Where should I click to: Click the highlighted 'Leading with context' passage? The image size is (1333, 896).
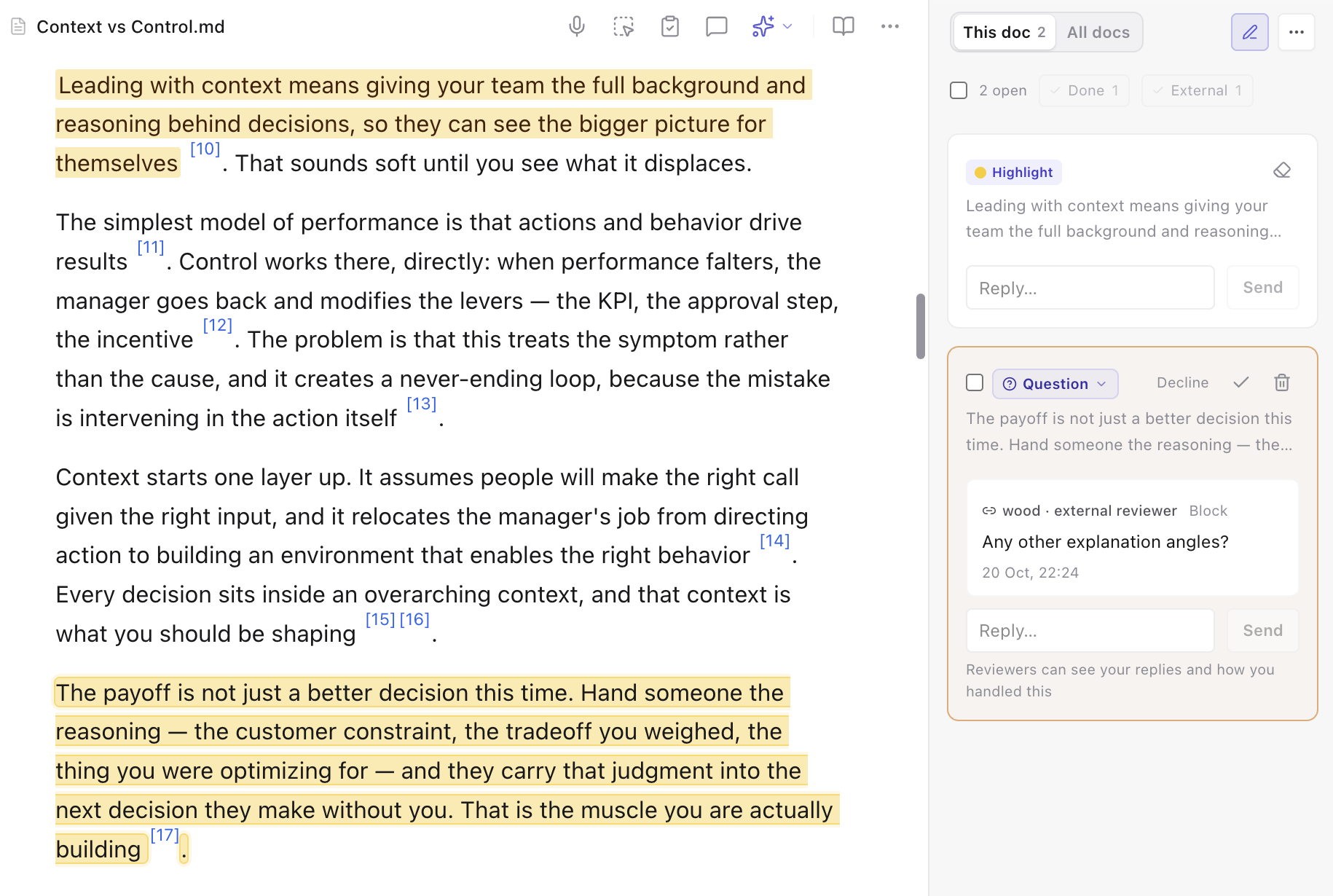click(433, 124)
